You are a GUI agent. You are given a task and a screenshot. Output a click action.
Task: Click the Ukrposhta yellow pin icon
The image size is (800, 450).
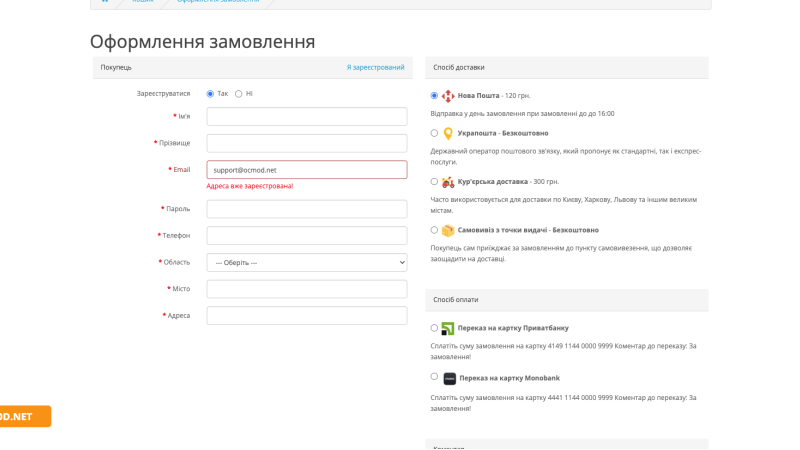coord(447,134)
